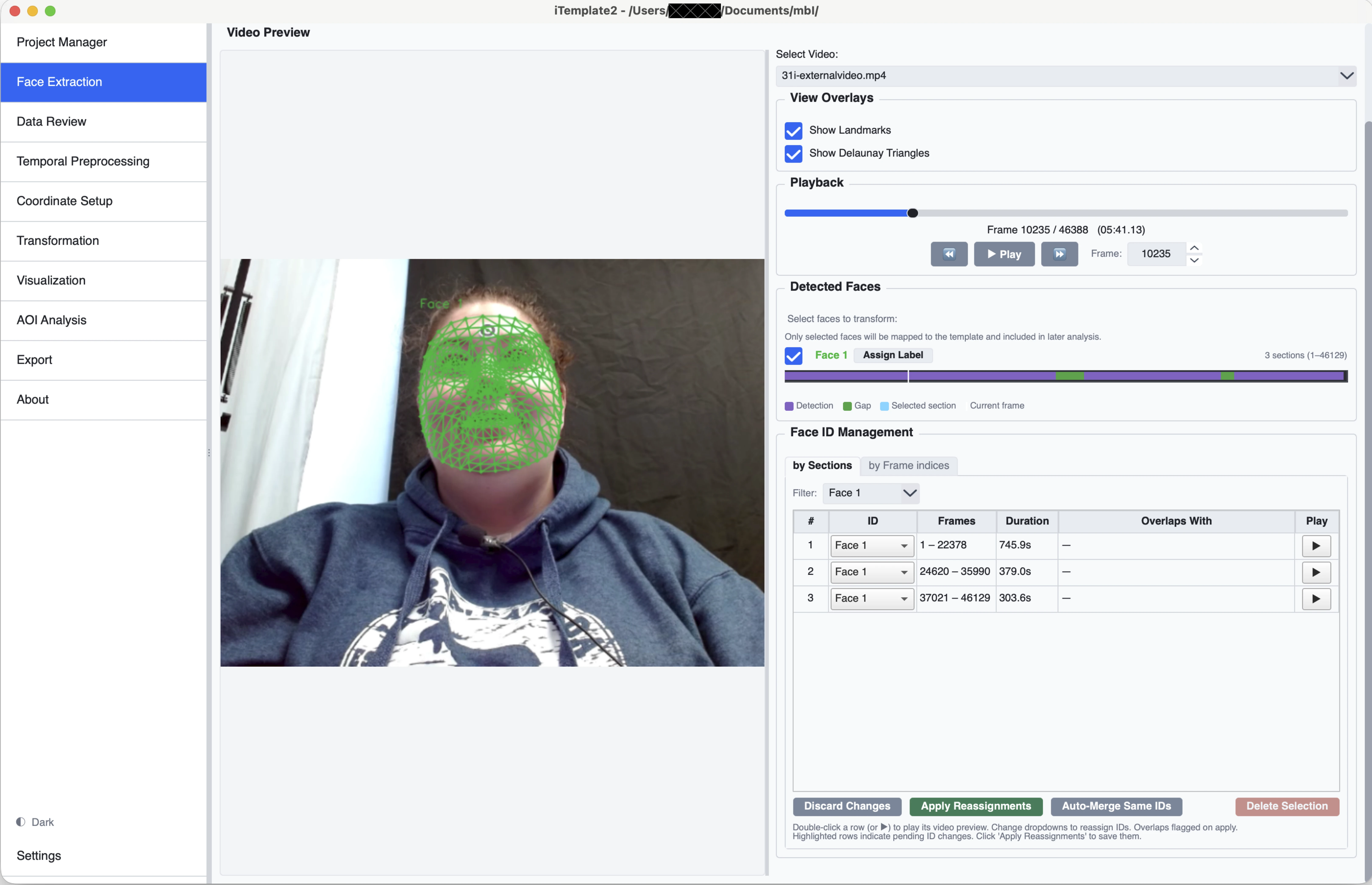Click the rewind frames button
The image size is (1372, 885).
point(949,254)
